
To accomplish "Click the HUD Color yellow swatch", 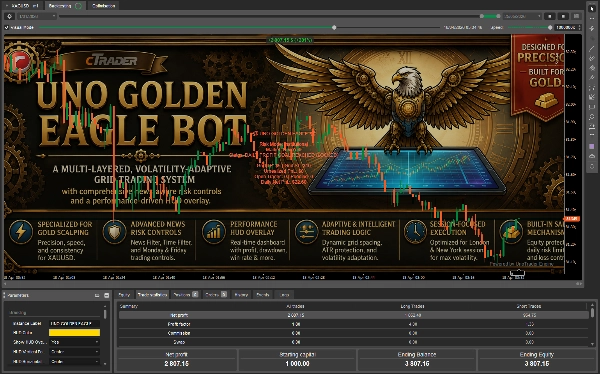I will click(74, 332).
